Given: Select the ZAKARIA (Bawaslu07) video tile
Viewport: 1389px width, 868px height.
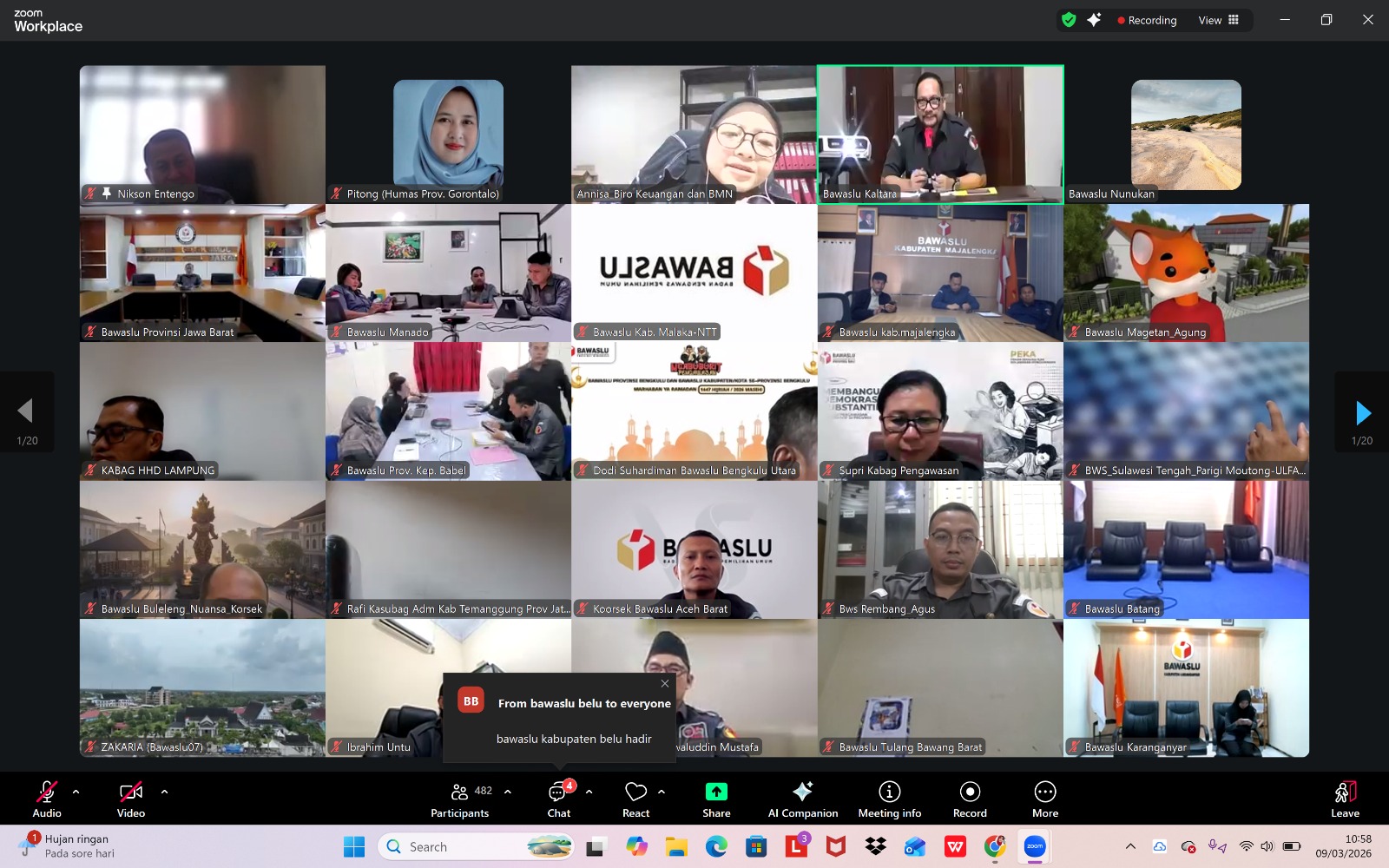Looking at the screenshot, I should (x=202, y=687).
